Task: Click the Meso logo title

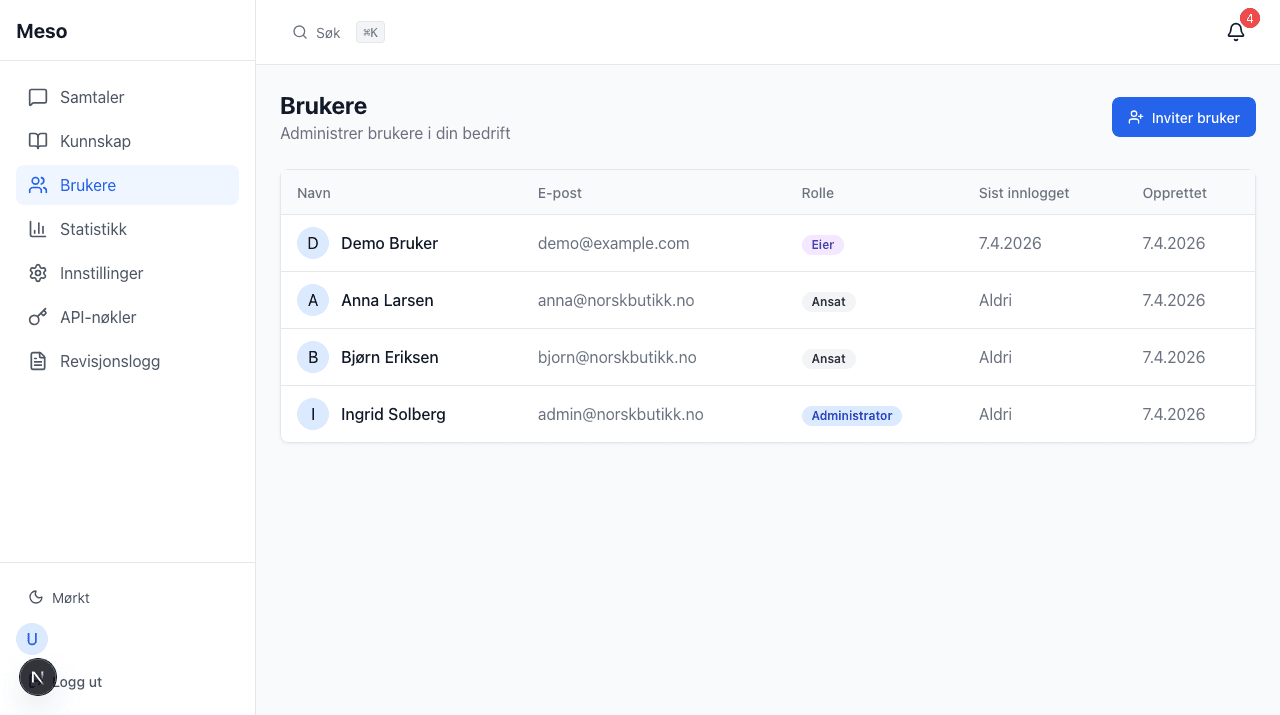Action: pyautogui.click(x=42, y=31)
